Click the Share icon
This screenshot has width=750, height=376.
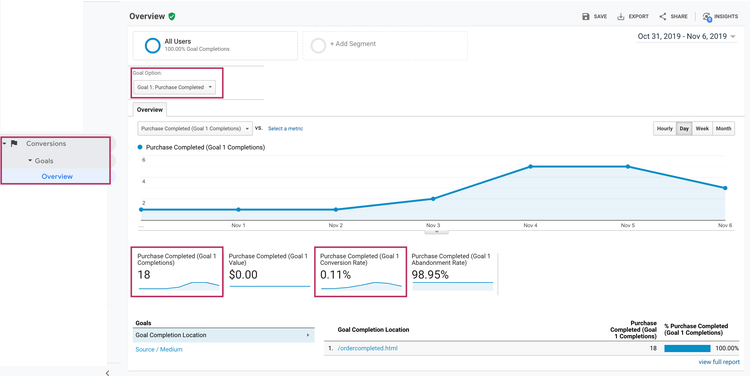(662, 17)
